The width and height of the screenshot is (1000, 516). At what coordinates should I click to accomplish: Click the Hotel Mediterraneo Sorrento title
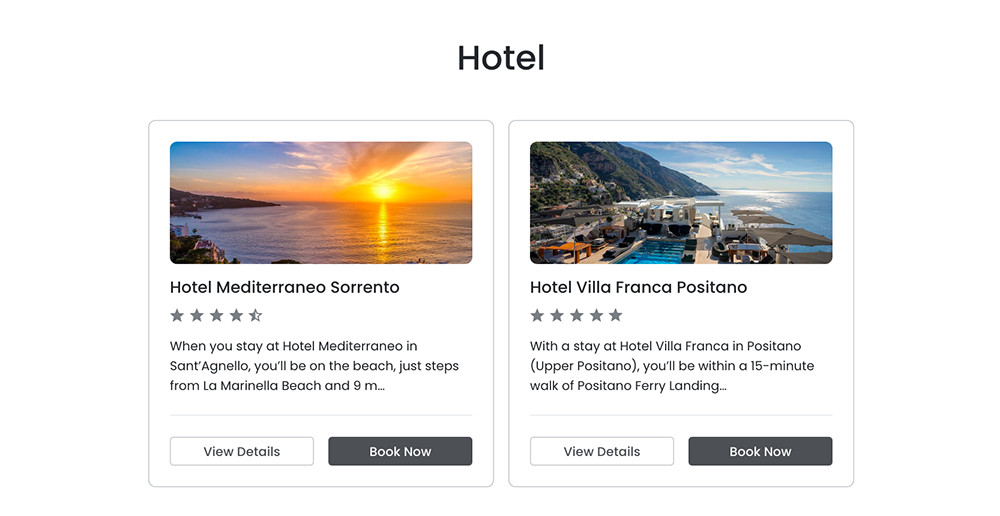pos(285,287)
